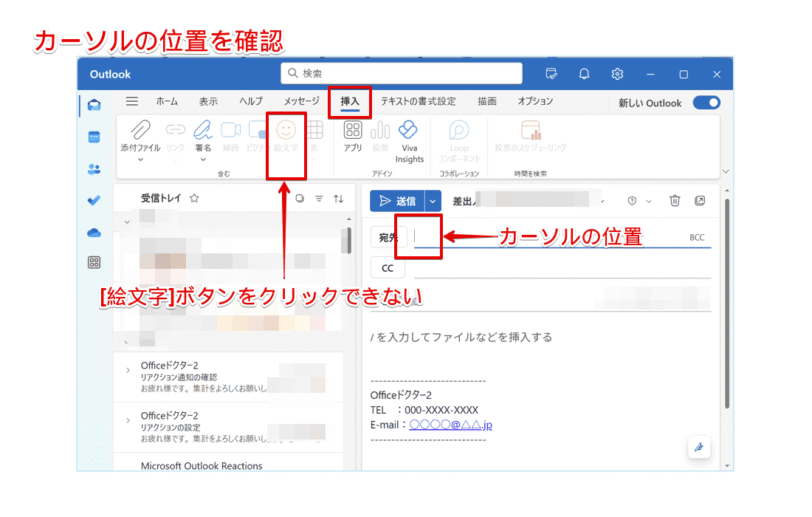The height and width of the screenshot is (517, 812).
Task: Send the email with 送信 button
Action: 398,201
